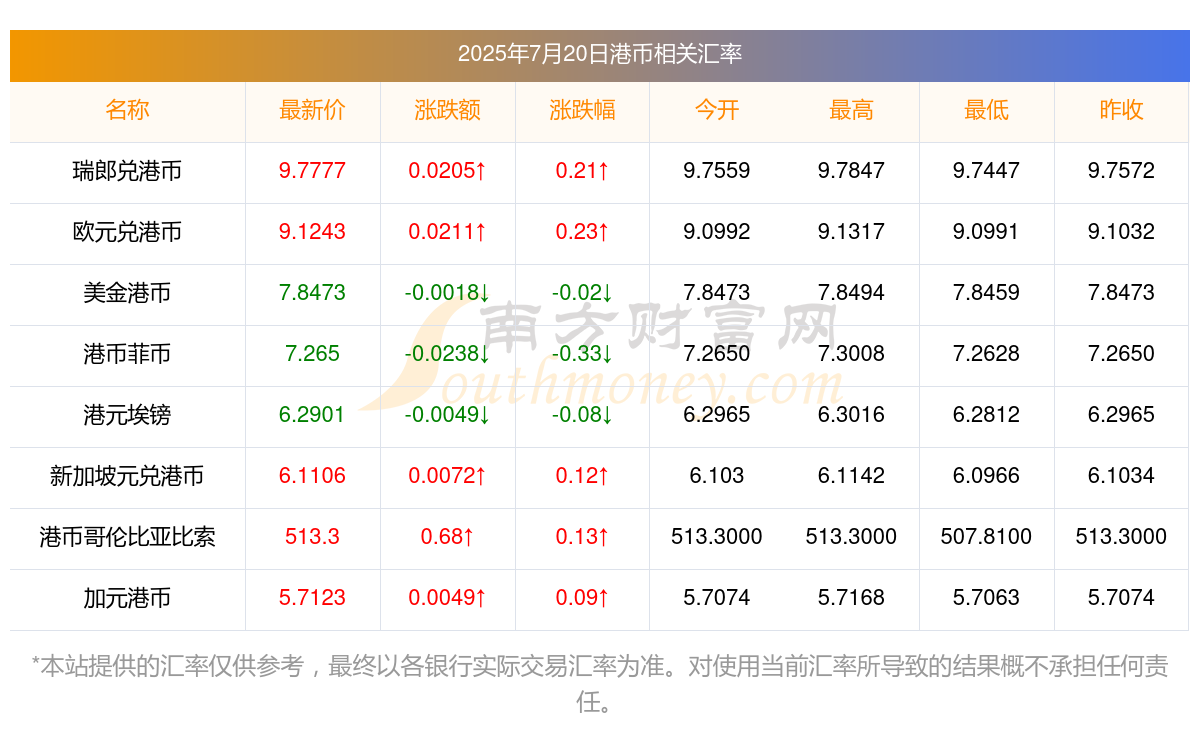Click latest price 9.7777

point(312,171)
